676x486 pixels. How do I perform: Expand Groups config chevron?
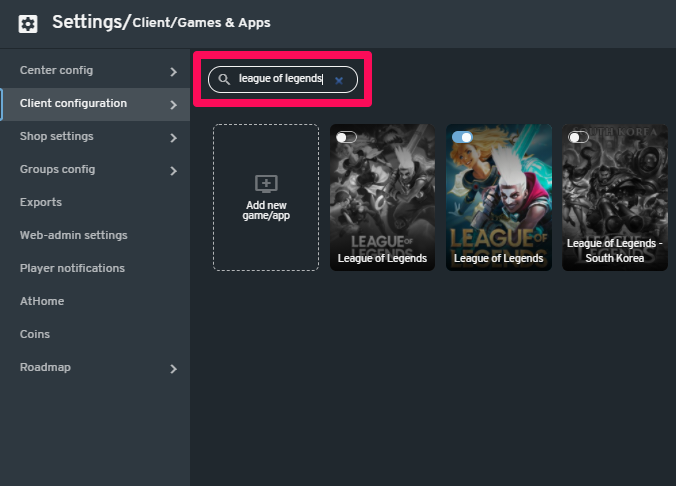coord(173,171)
